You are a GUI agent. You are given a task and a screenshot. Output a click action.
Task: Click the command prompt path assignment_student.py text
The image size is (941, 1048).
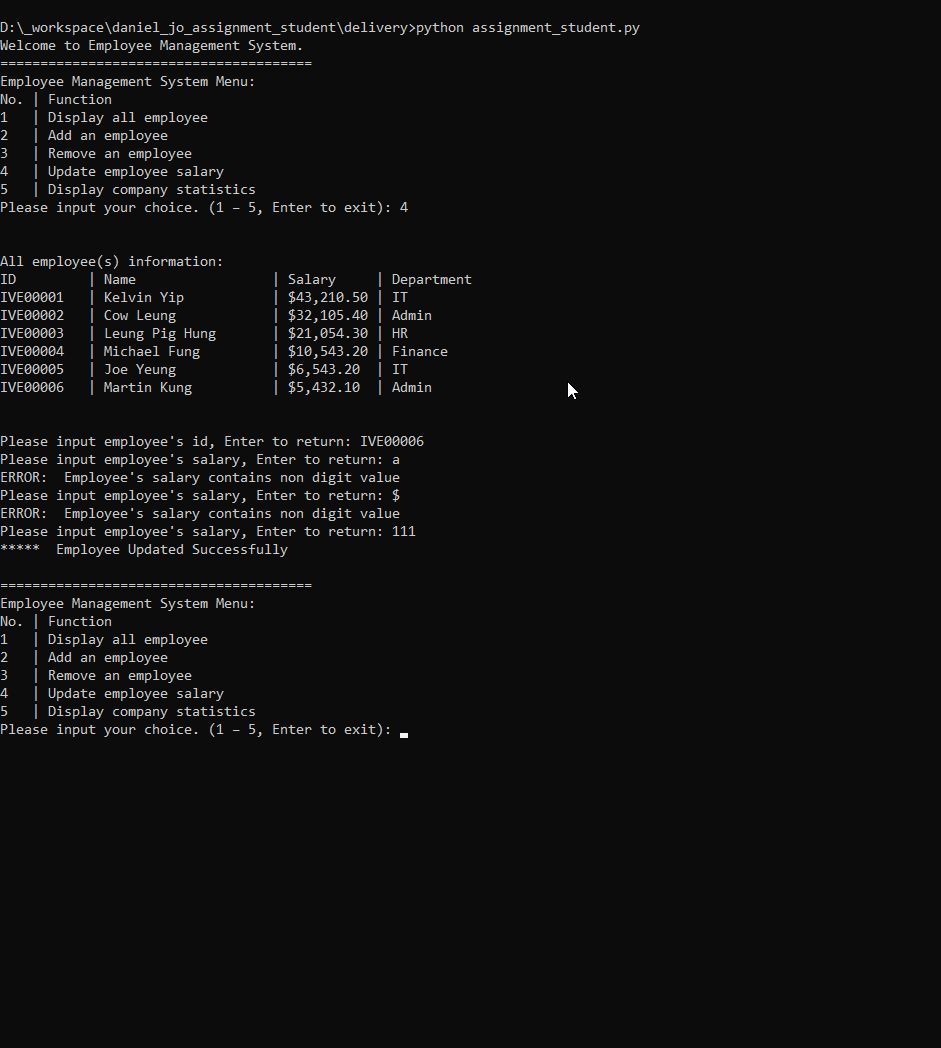(555, 27)
